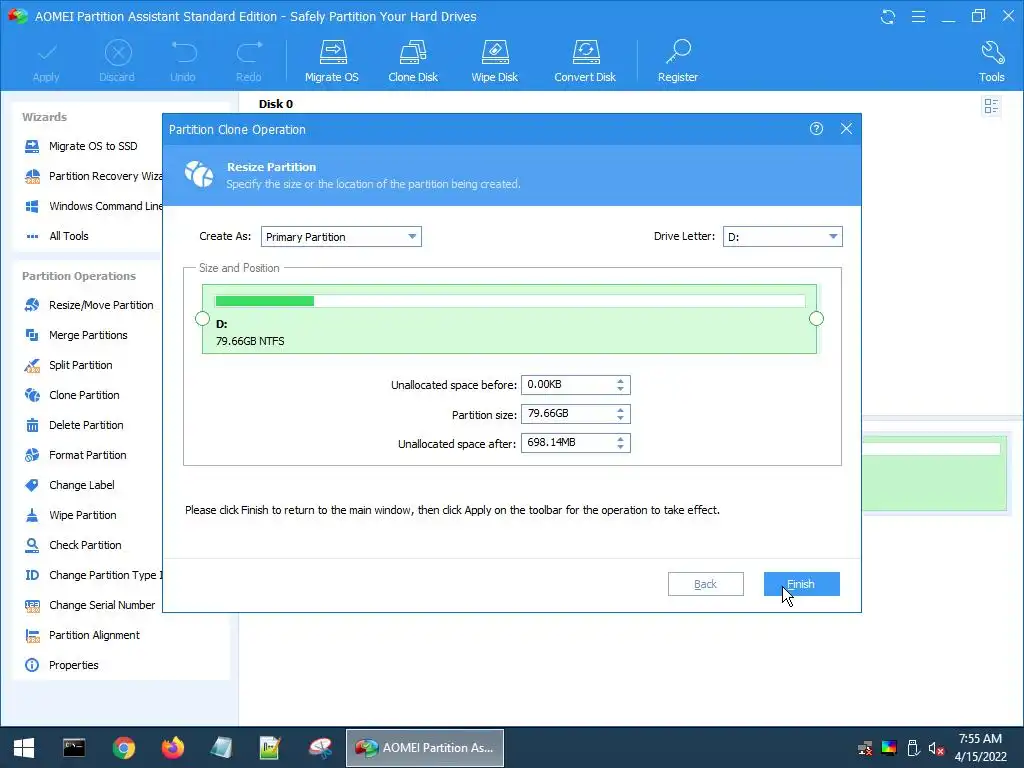Grab the left partition resize handle
The width and height of the screenshot is (1024, 768).
(202, 319)
